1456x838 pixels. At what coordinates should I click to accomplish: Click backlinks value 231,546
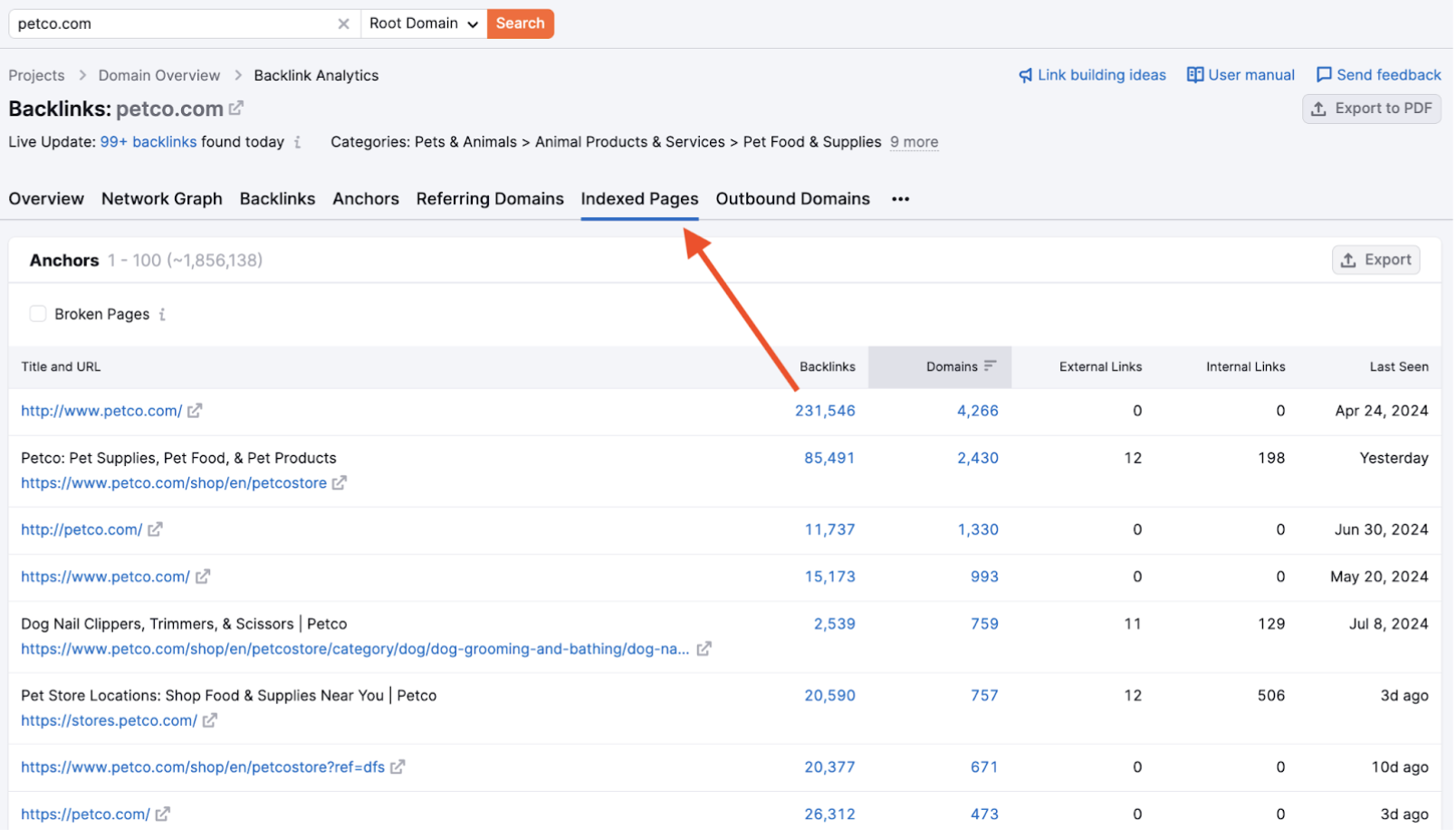tap(825, 411)
